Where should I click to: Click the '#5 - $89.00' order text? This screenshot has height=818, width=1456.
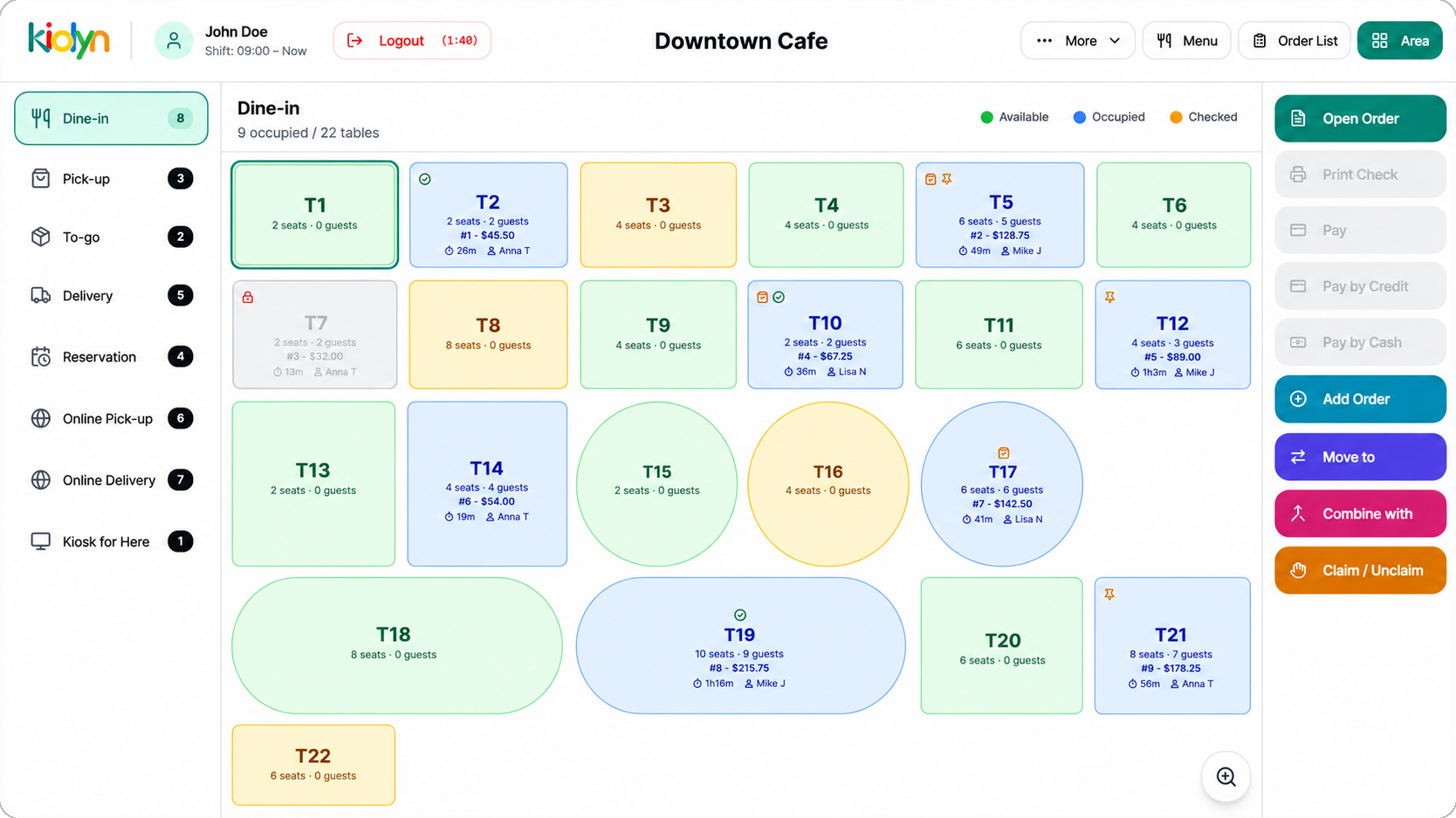(1172, 357)
